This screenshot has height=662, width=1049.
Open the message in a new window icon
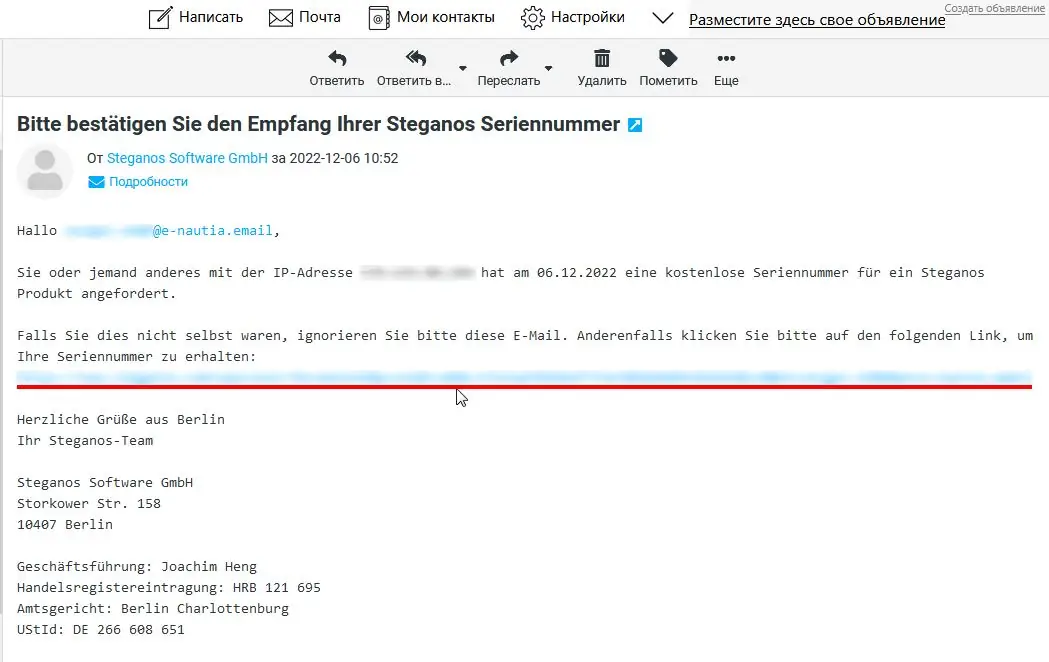635,125
